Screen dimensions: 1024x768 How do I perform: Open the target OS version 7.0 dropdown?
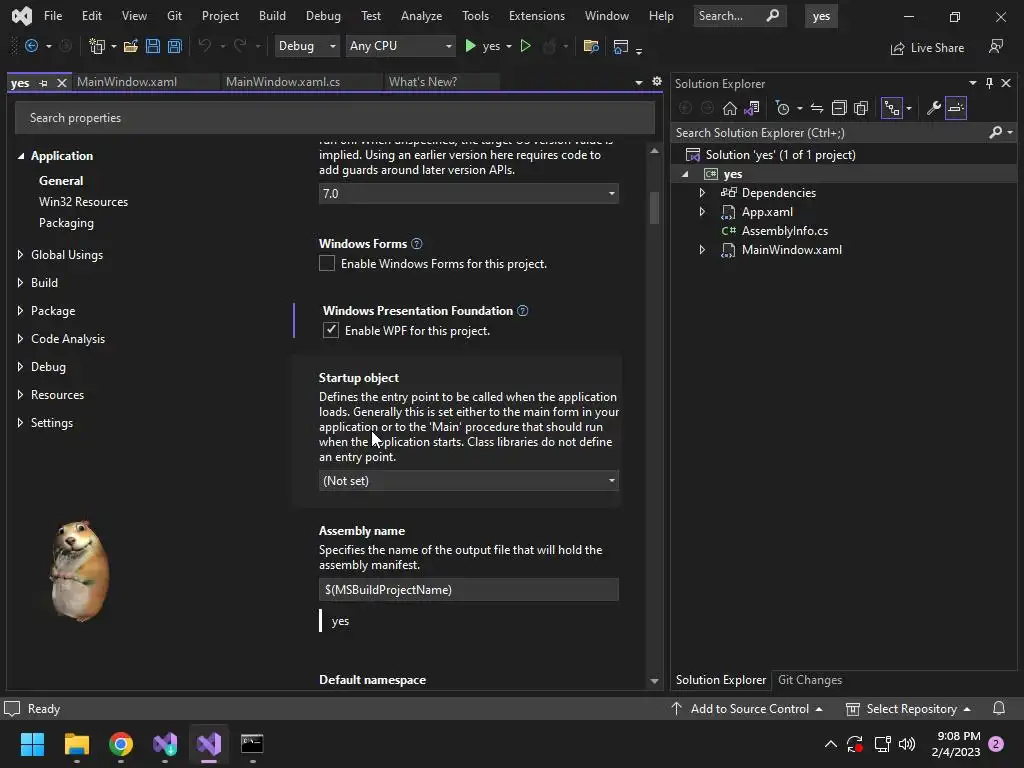click(468, 193)
